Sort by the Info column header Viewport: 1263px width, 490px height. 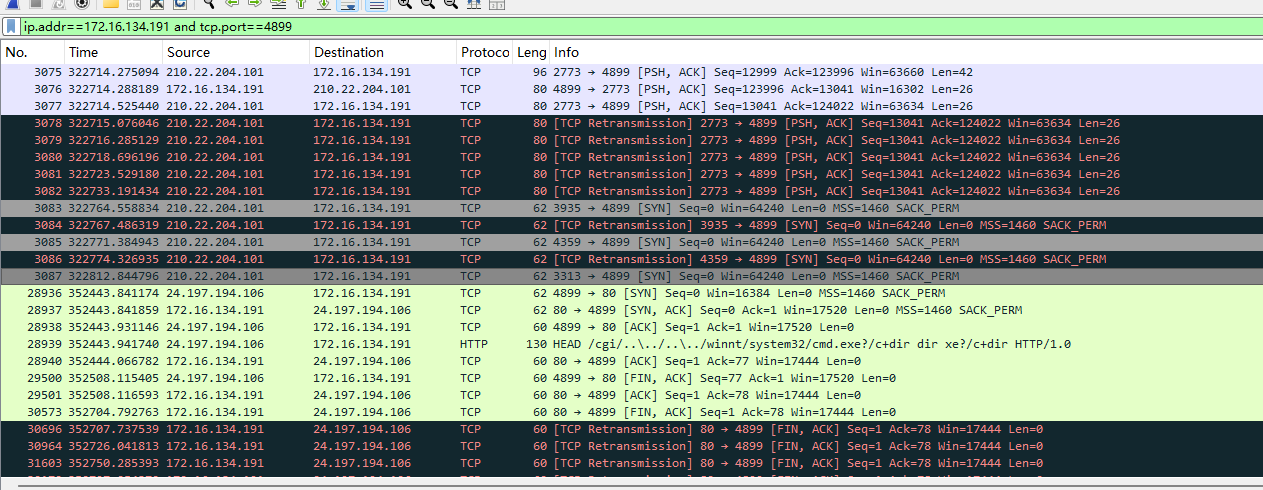click(x=906, y=52)
